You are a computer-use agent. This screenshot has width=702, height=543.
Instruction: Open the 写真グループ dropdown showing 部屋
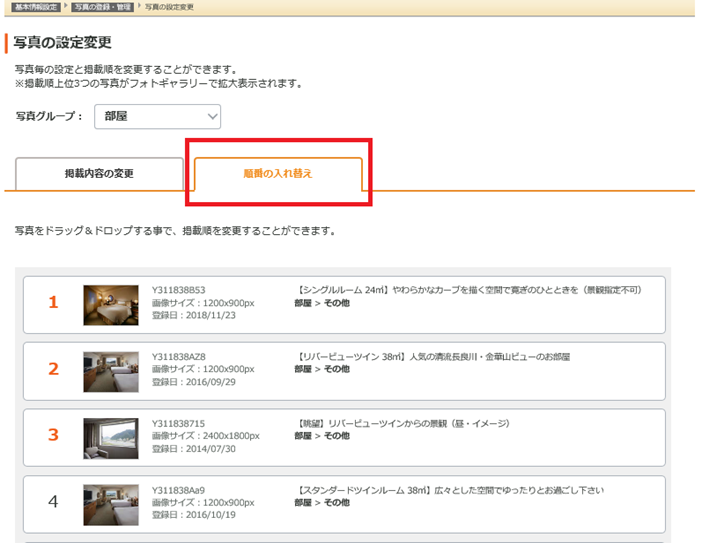(157, 117)
